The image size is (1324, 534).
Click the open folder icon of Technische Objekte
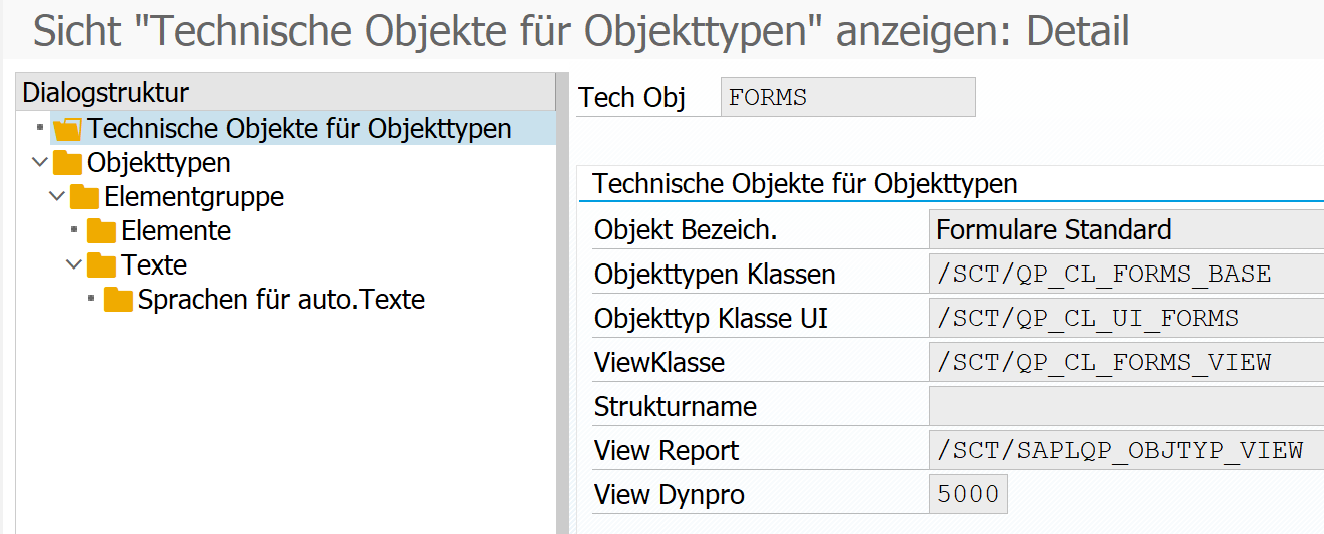67,129
